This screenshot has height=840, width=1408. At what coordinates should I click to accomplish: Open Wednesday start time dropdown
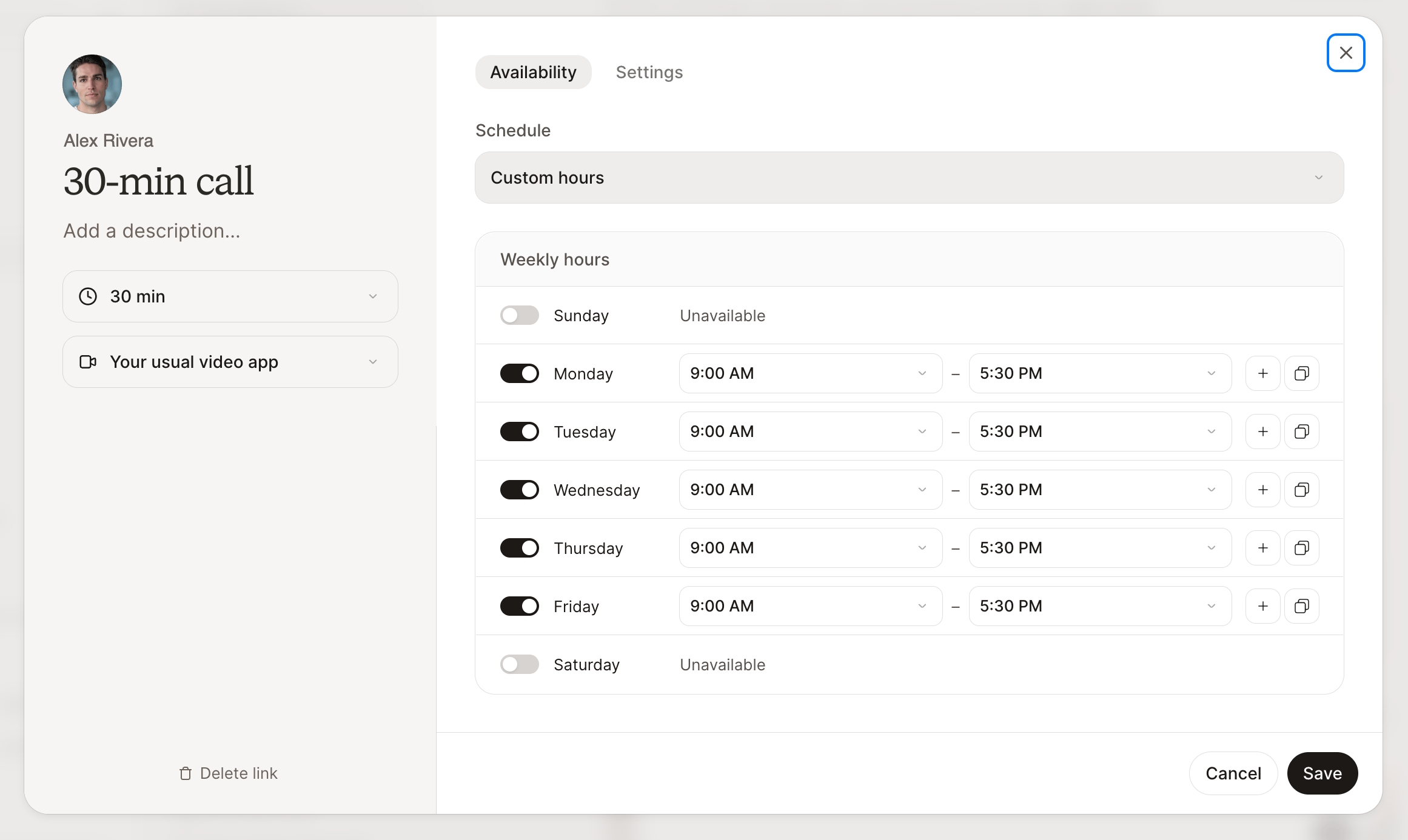pos(811,490)
